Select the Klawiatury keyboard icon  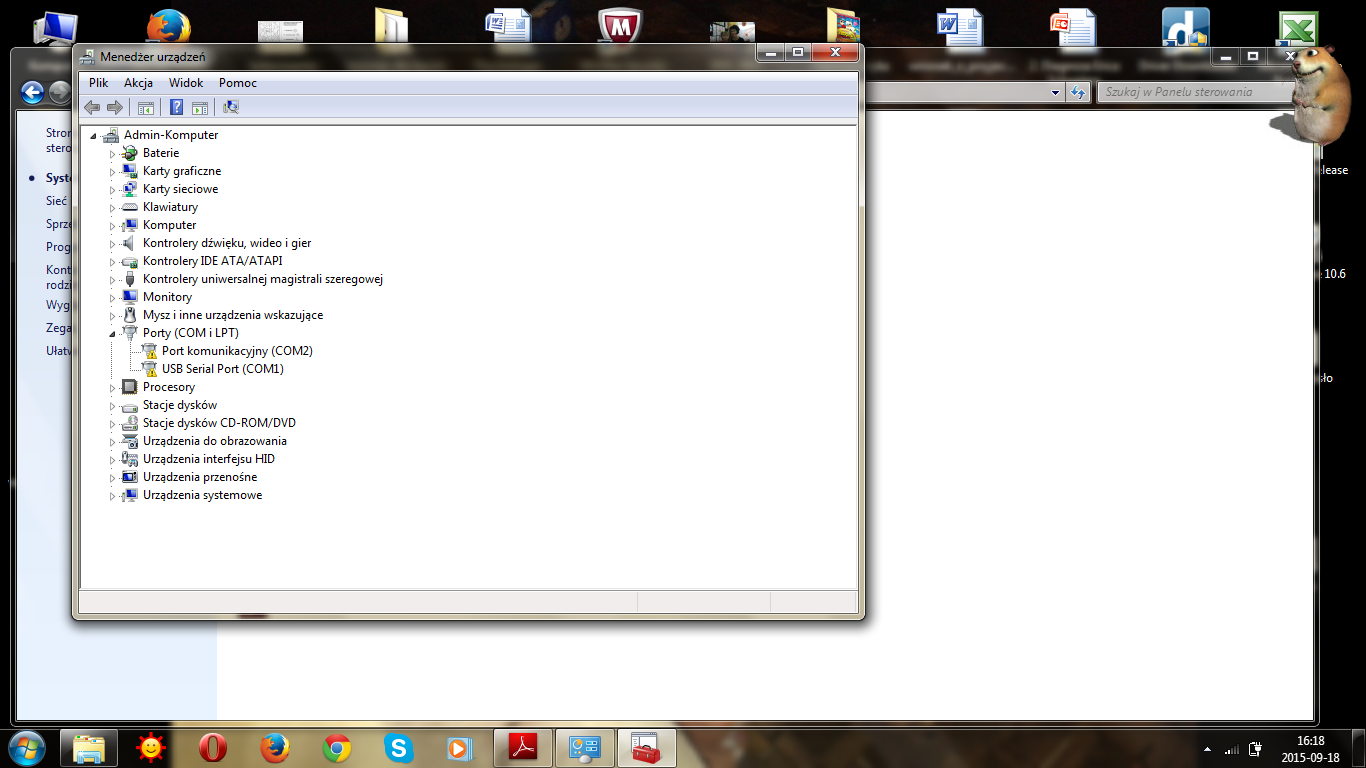tap(129, 207)
